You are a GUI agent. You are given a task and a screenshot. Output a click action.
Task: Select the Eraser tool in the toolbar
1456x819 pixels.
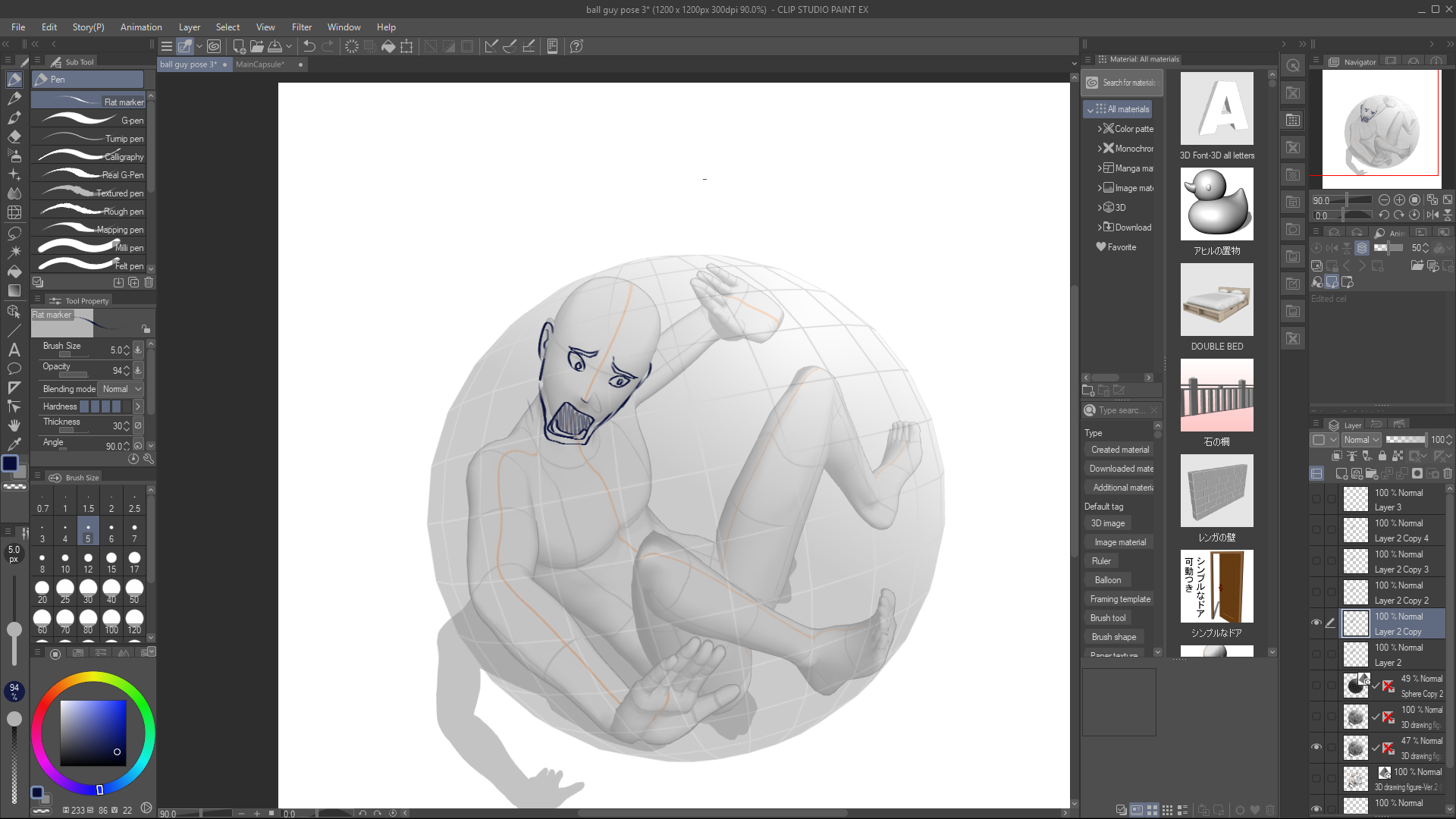pyautogui.click(x=14, y=137)
